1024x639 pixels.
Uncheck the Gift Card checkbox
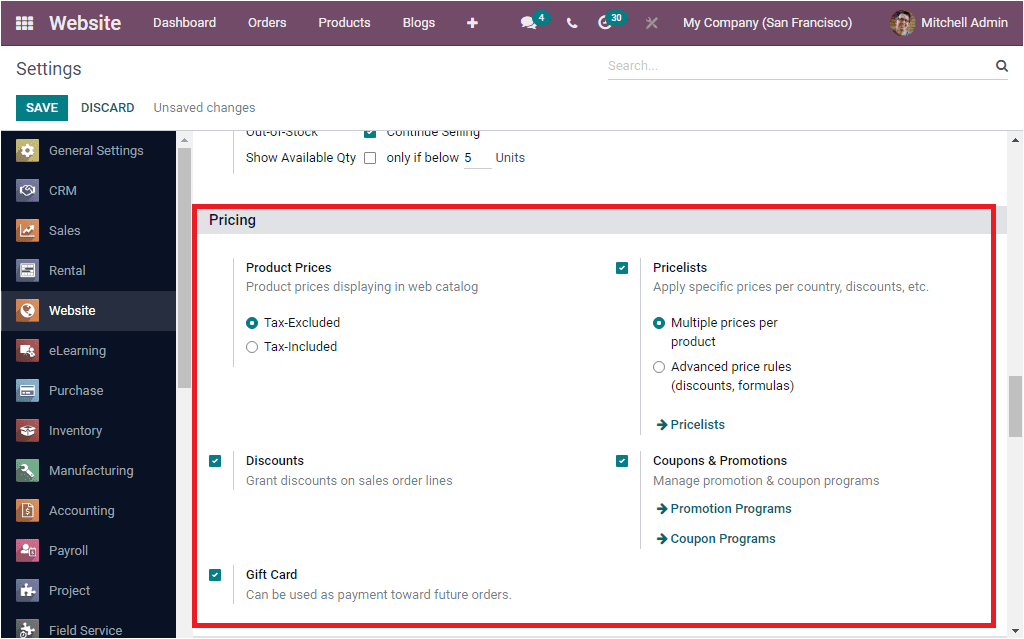[x=215, y=575]
